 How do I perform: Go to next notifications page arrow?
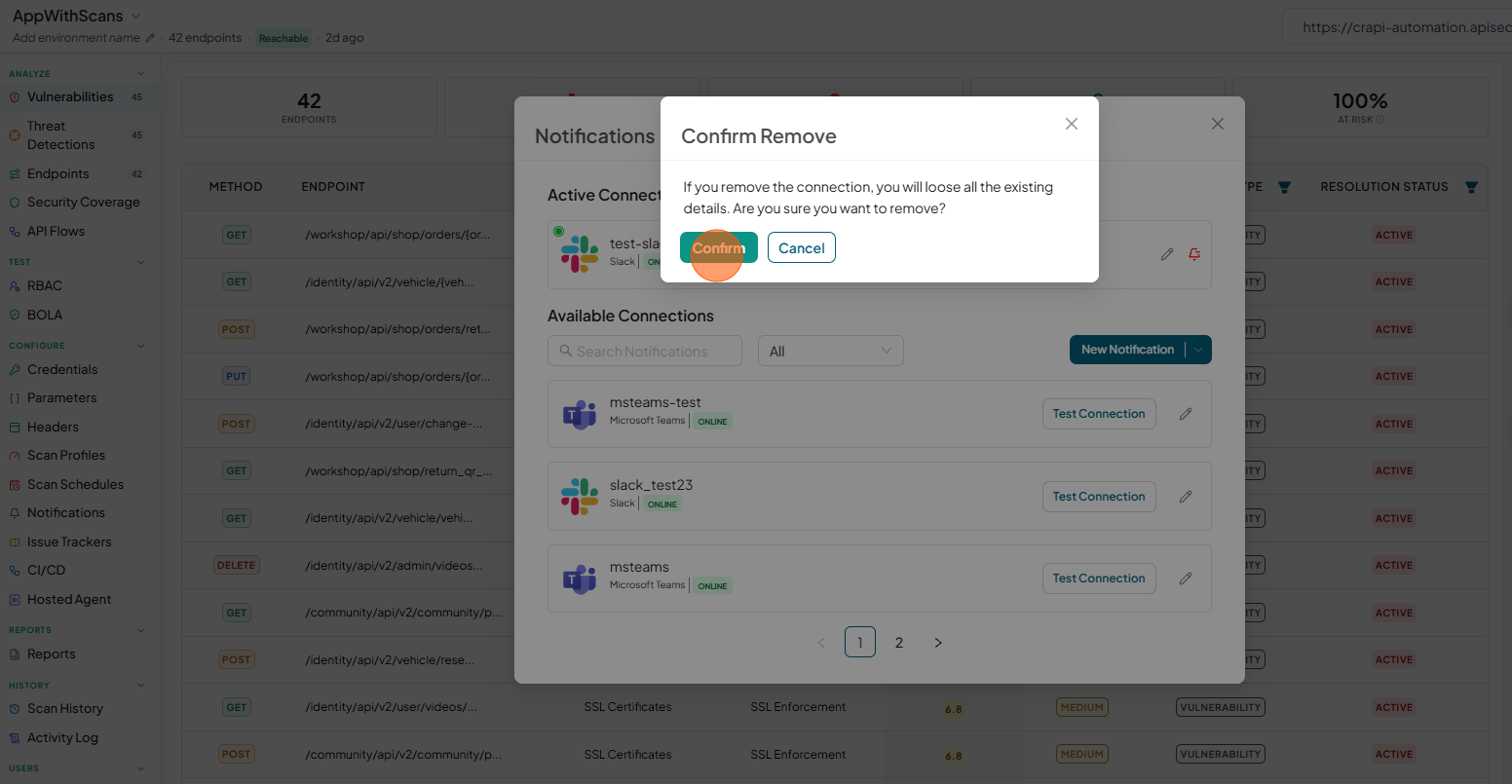point(938,643)
